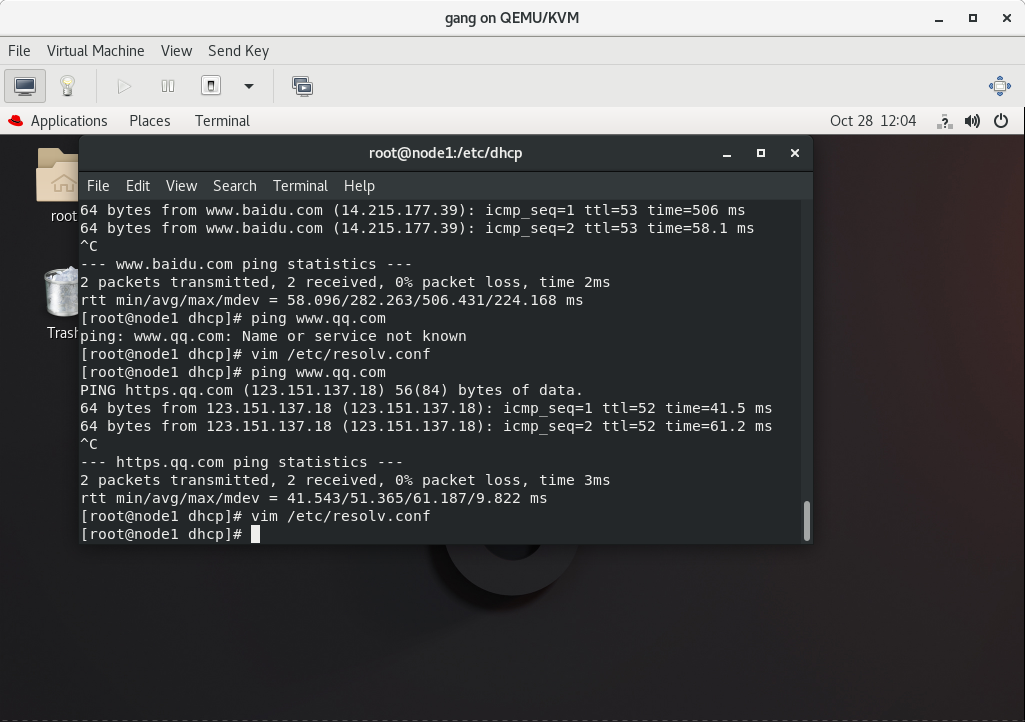1025x722 pixels.
Task: Open the Virtual Machine menu
Action: (95, 51)
